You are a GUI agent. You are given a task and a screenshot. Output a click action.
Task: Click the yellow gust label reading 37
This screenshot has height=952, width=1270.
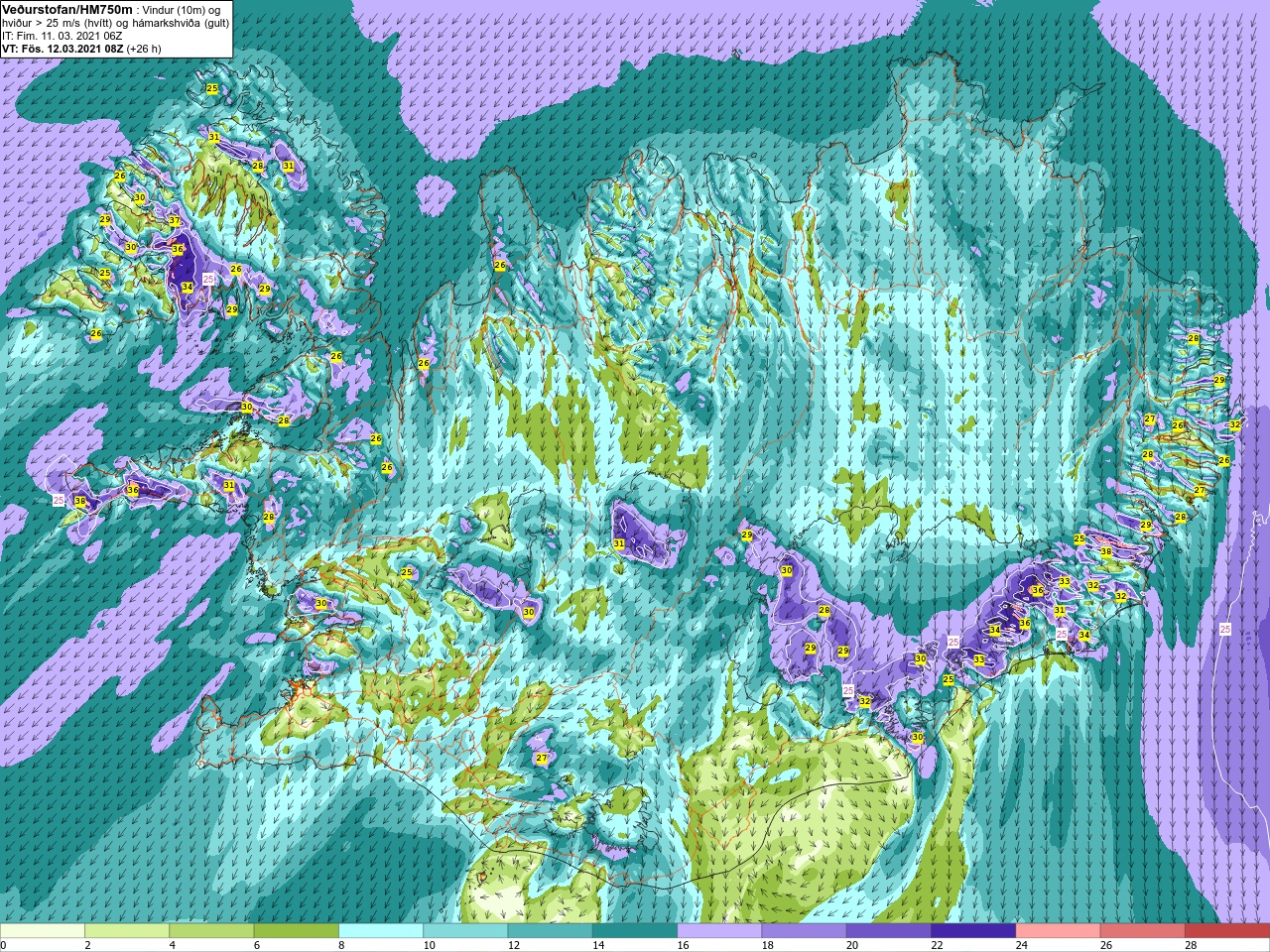(175, 220)
